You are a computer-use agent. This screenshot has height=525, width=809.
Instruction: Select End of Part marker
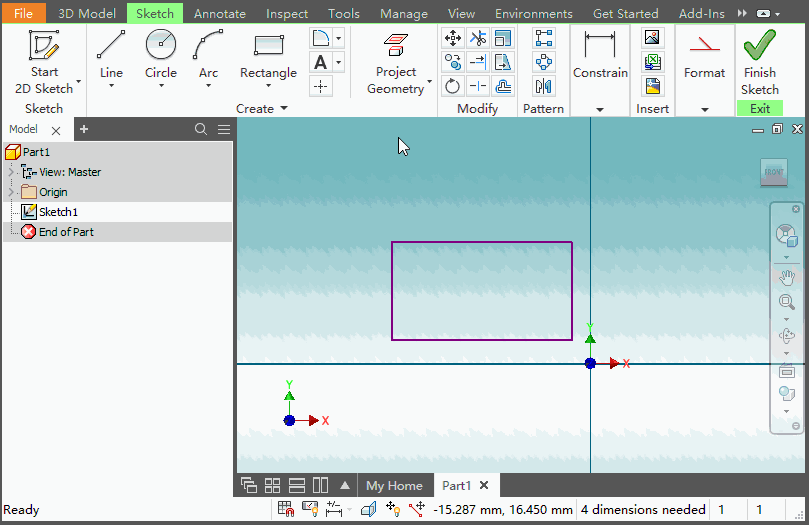(x=66, y=232)
